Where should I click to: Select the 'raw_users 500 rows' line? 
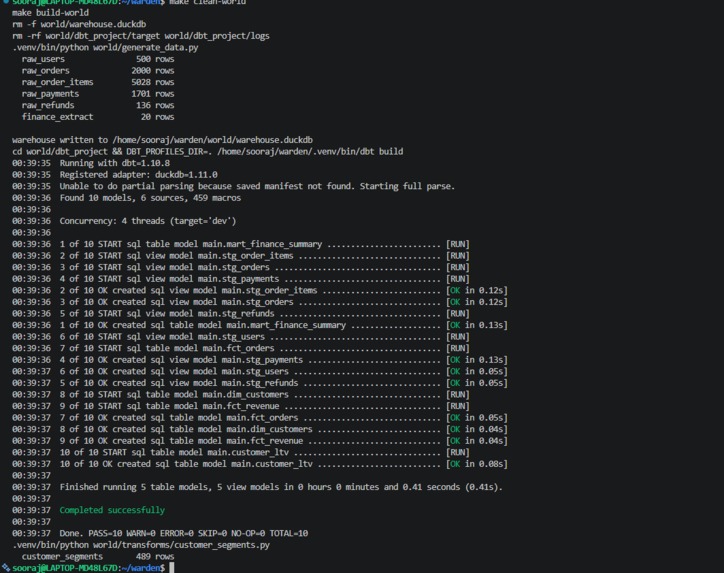[98, 59]
